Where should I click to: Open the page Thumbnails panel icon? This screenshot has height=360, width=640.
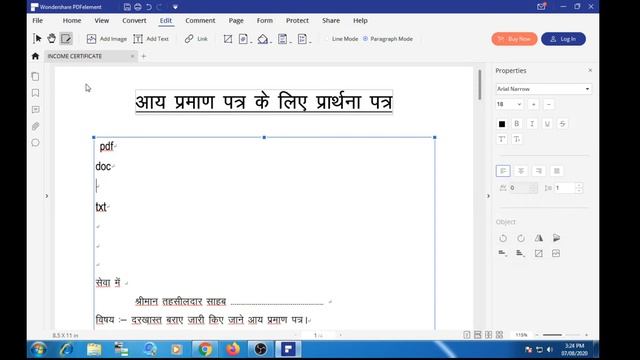coord(36,76)
